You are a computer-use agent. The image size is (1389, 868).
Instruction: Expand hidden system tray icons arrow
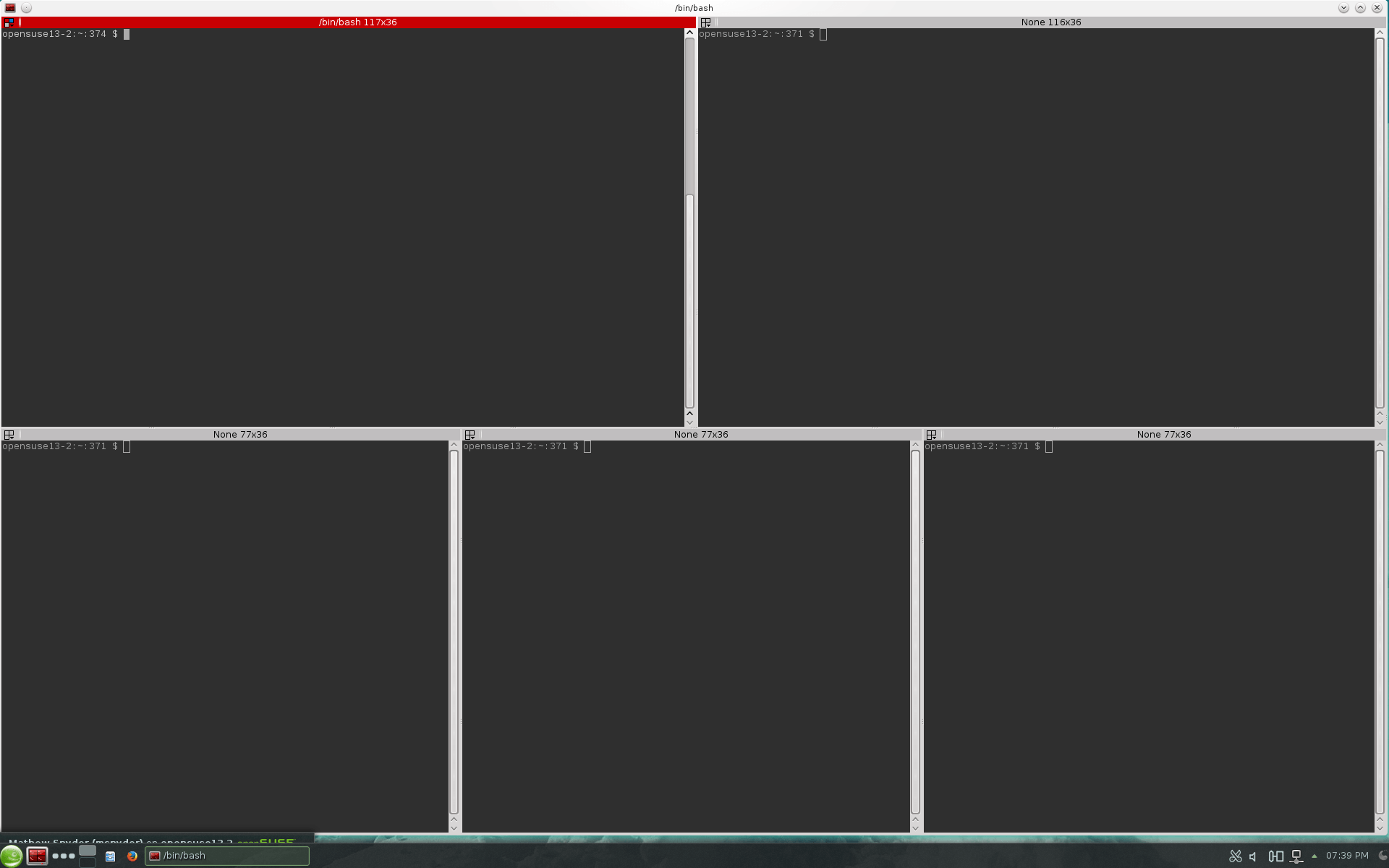[1314, 856]
